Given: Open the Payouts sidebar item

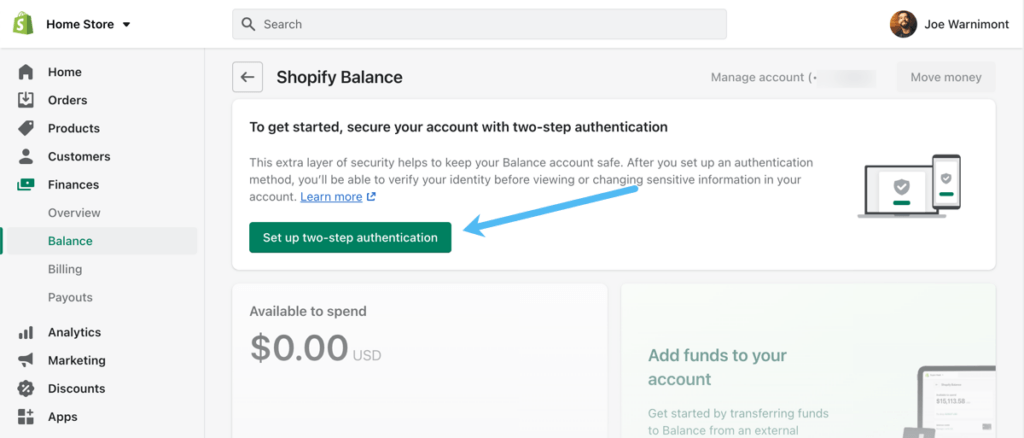Looking at the screenshot, I should click(70, 297).
